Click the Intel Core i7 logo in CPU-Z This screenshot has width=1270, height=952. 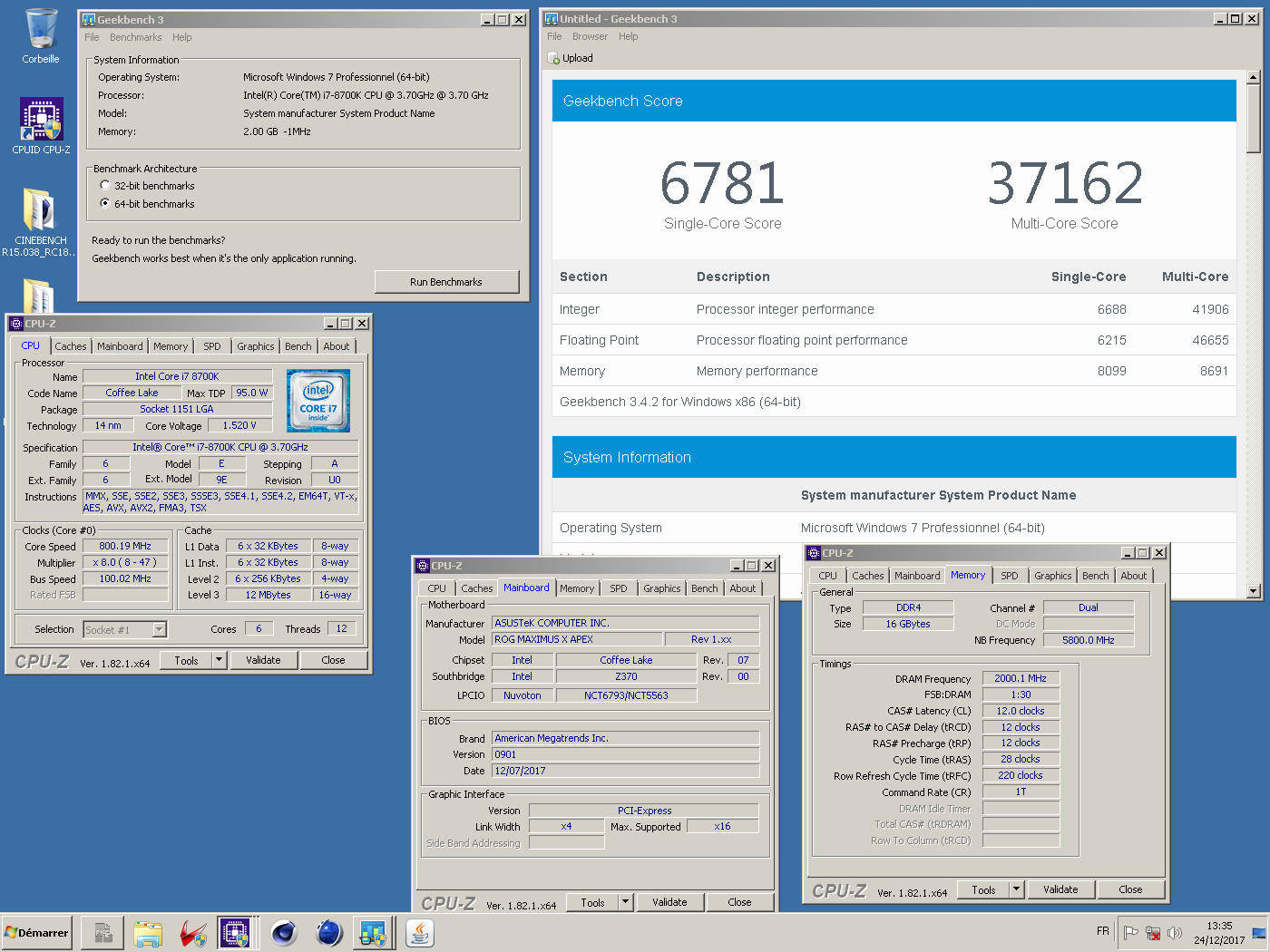(318, 401)
